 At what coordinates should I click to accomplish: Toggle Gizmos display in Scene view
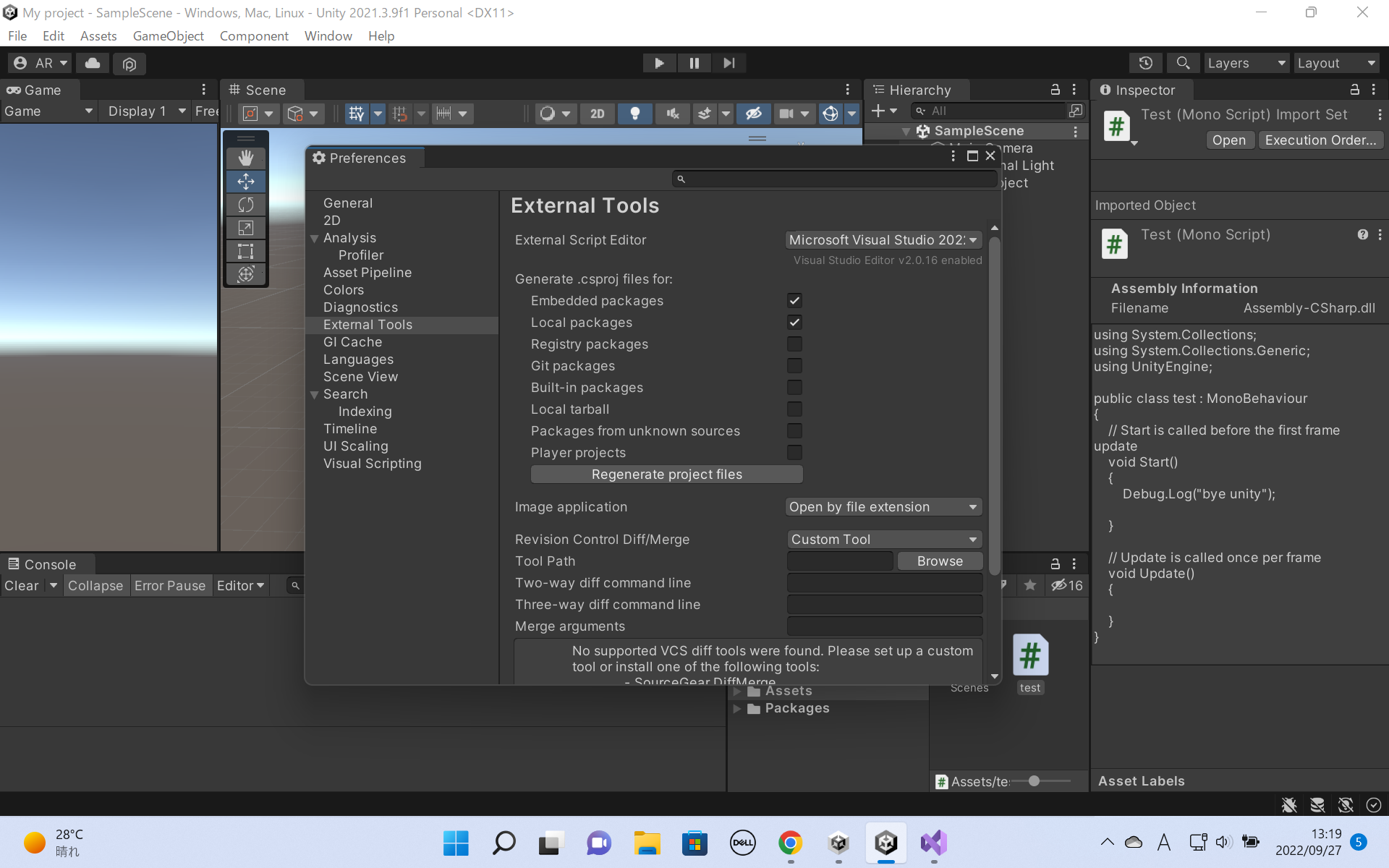[x=831, y=113]
